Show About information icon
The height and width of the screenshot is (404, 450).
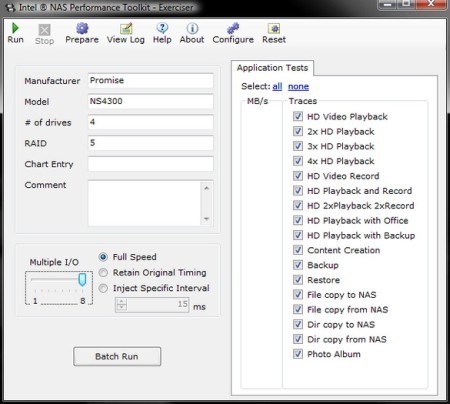[192, 28]
